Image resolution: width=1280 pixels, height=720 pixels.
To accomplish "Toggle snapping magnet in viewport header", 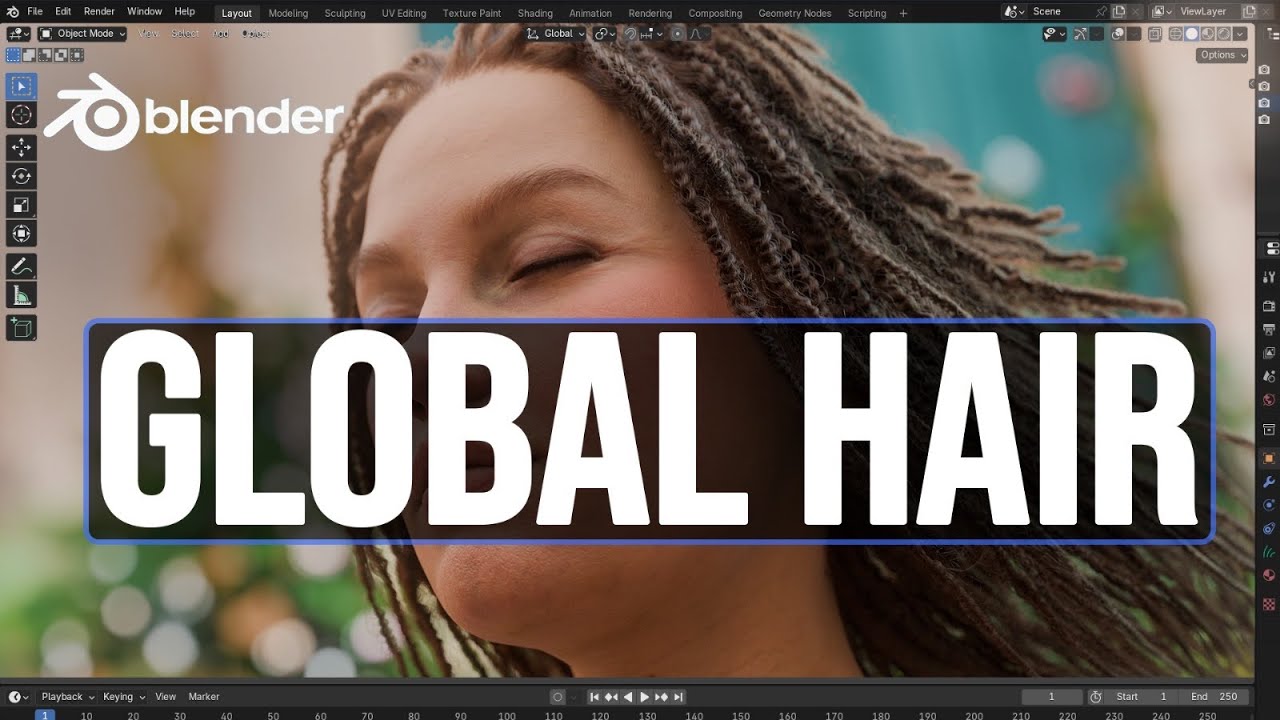I will 630,34.
